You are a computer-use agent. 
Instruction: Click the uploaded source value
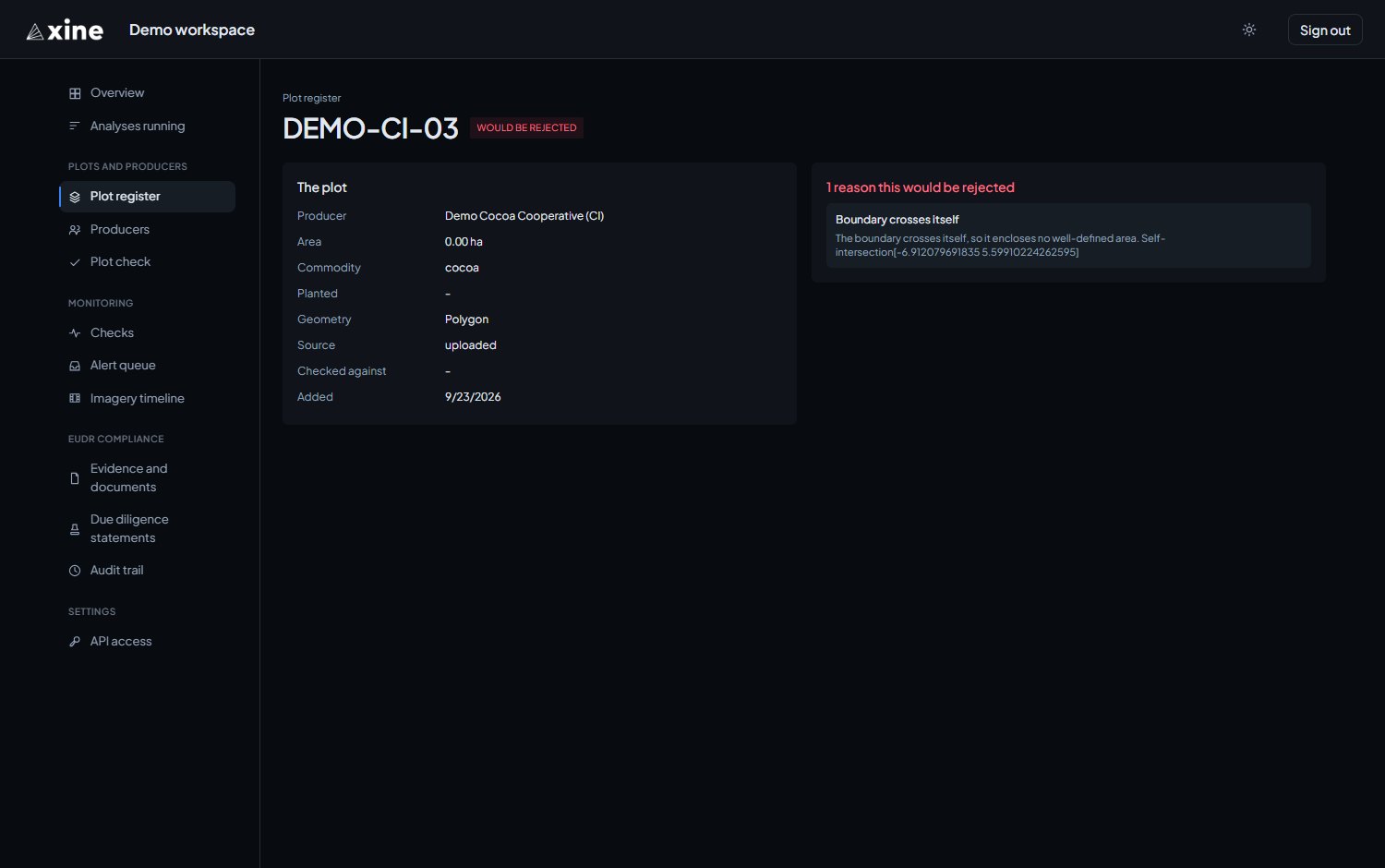pos(471,345)
